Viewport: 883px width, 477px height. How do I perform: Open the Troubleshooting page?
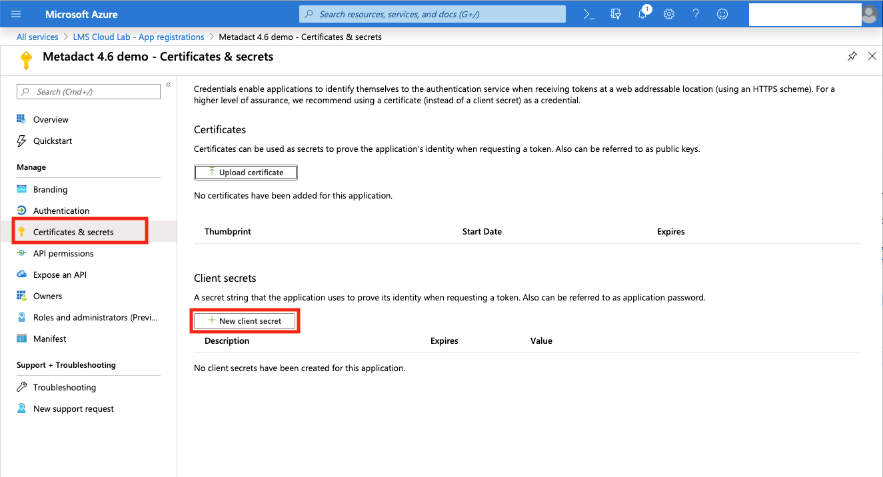tap(64, 387)
